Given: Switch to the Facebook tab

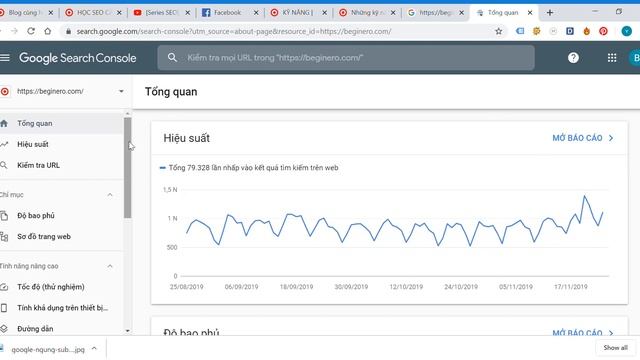Looking at the screenshot, I should pyautogui.click(x=226, y=13).
